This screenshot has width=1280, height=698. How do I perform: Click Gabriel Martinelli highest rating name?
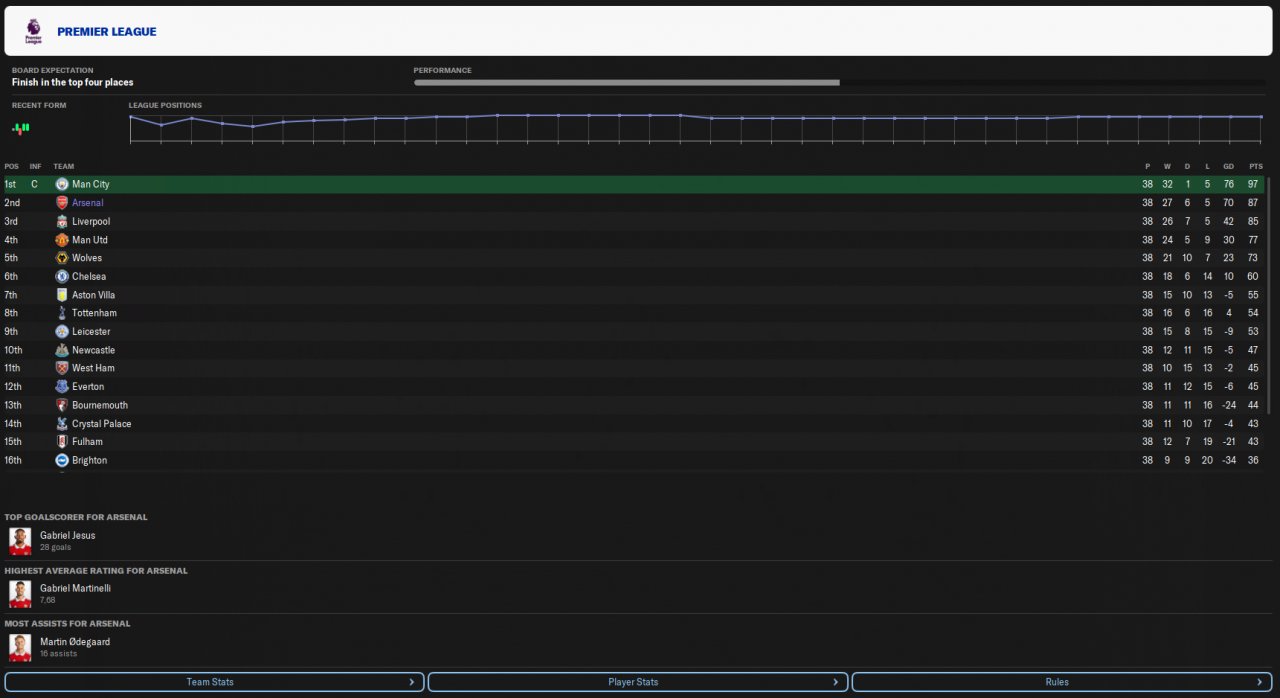coord(75,588)
